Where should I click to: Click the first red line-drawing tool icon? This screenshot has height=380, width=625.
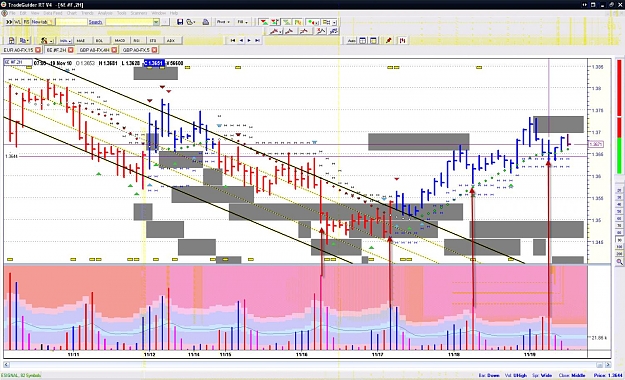click(275, 32)
